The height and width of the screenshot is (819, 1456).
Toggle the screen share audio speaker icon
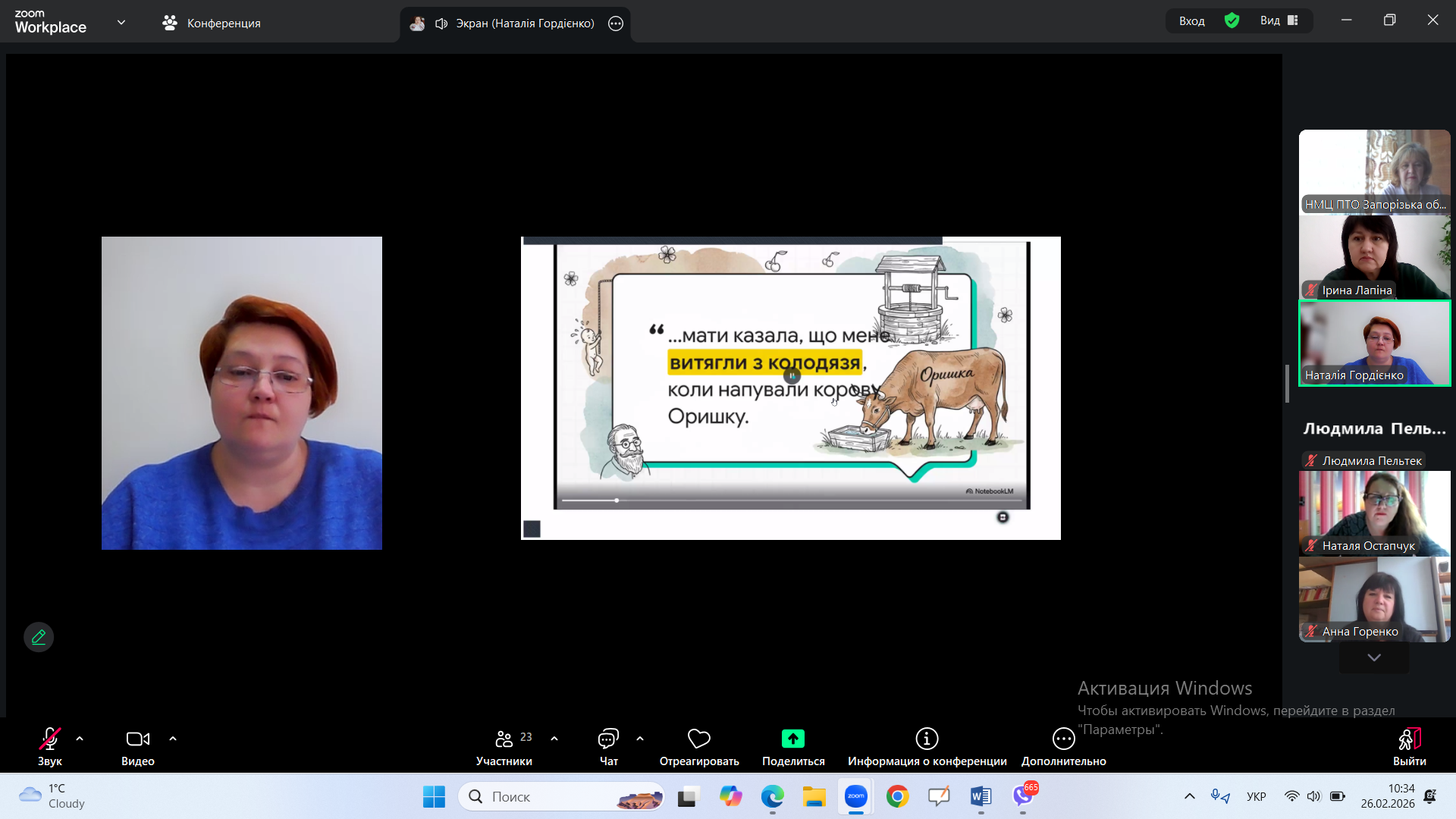click(x=441, y=24)
